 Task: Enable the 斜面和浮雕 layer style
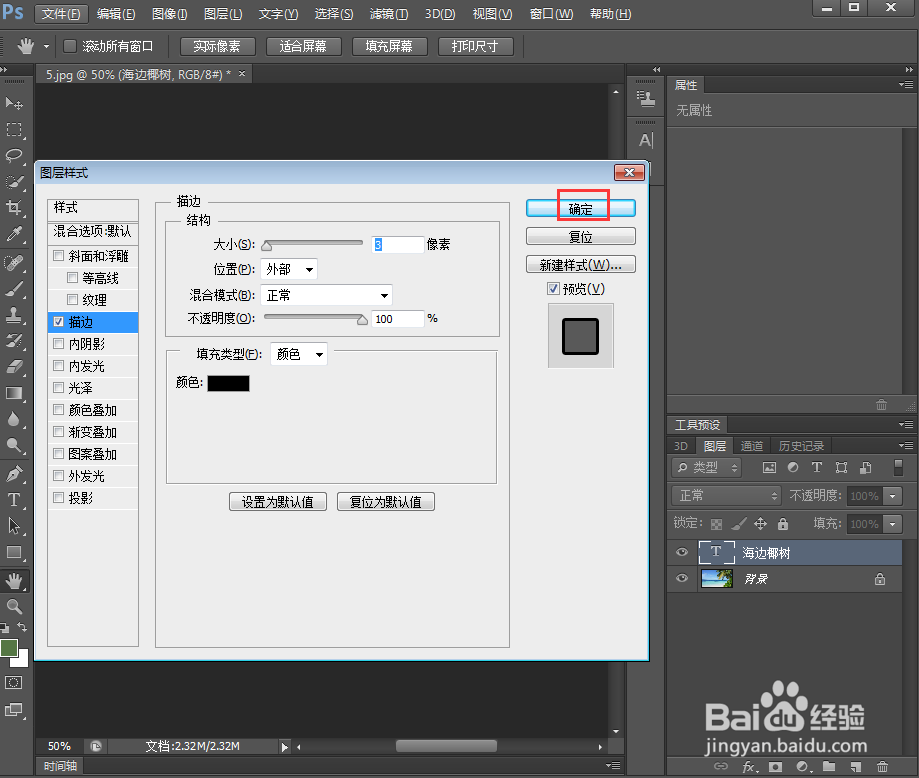(58, 255)
